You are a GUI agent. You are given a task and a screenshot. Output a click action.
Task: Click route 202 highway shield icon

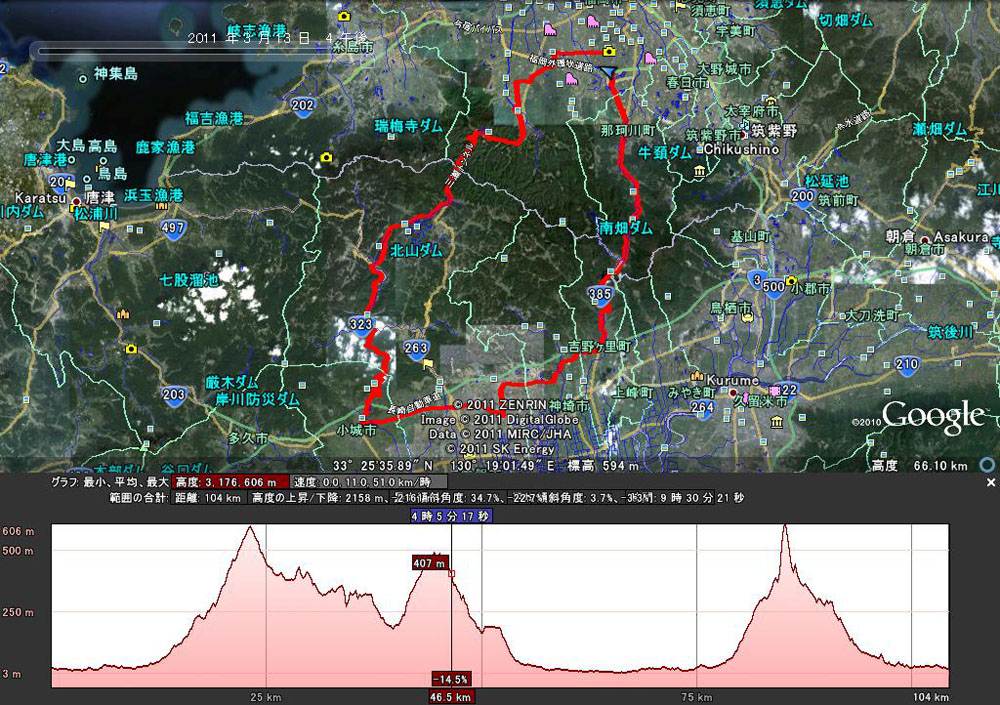click(x=303, y=105)
